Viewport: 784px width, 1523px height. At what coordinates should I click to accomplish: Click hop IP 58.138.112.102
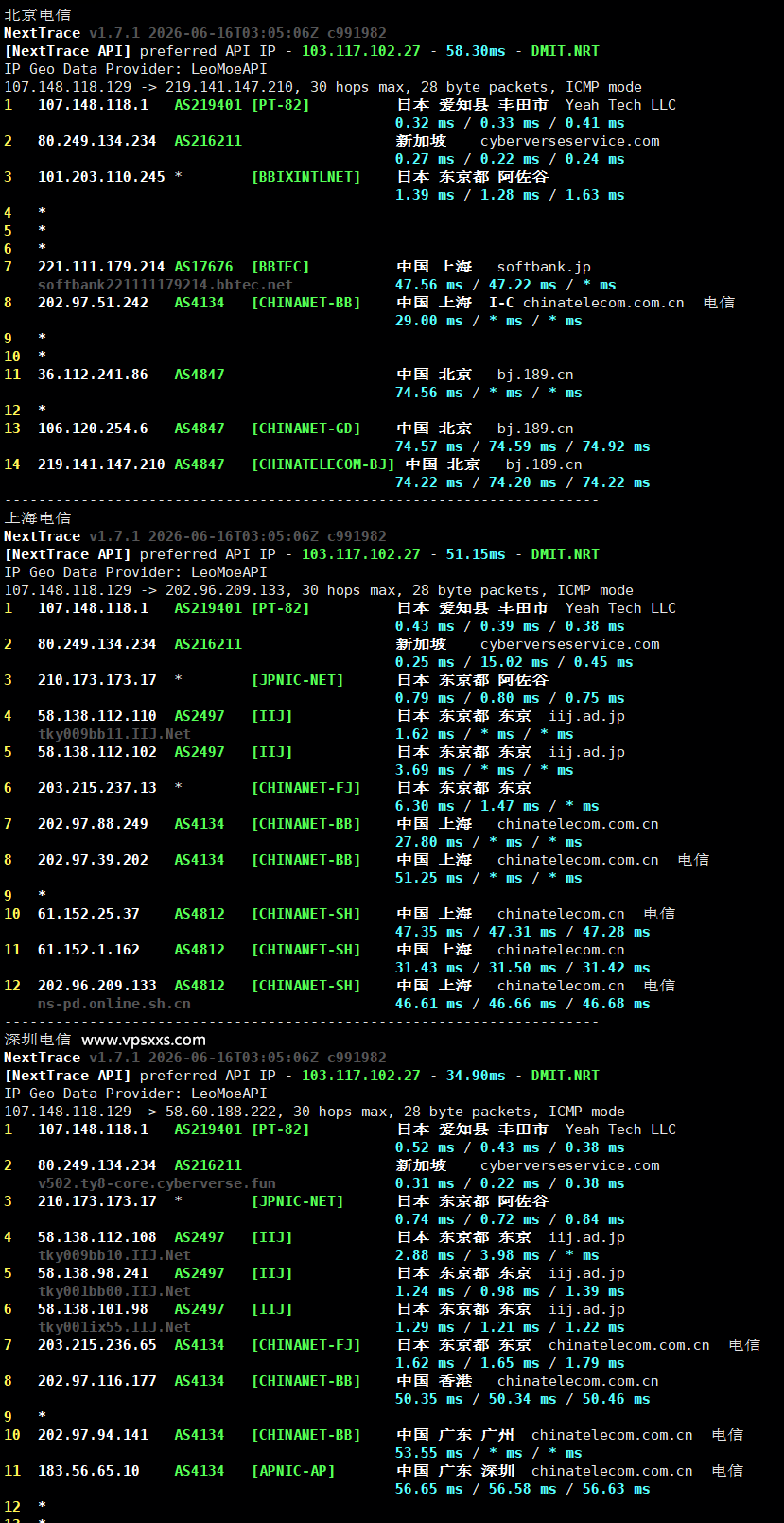pyautogui.click(x=97, y=752)
